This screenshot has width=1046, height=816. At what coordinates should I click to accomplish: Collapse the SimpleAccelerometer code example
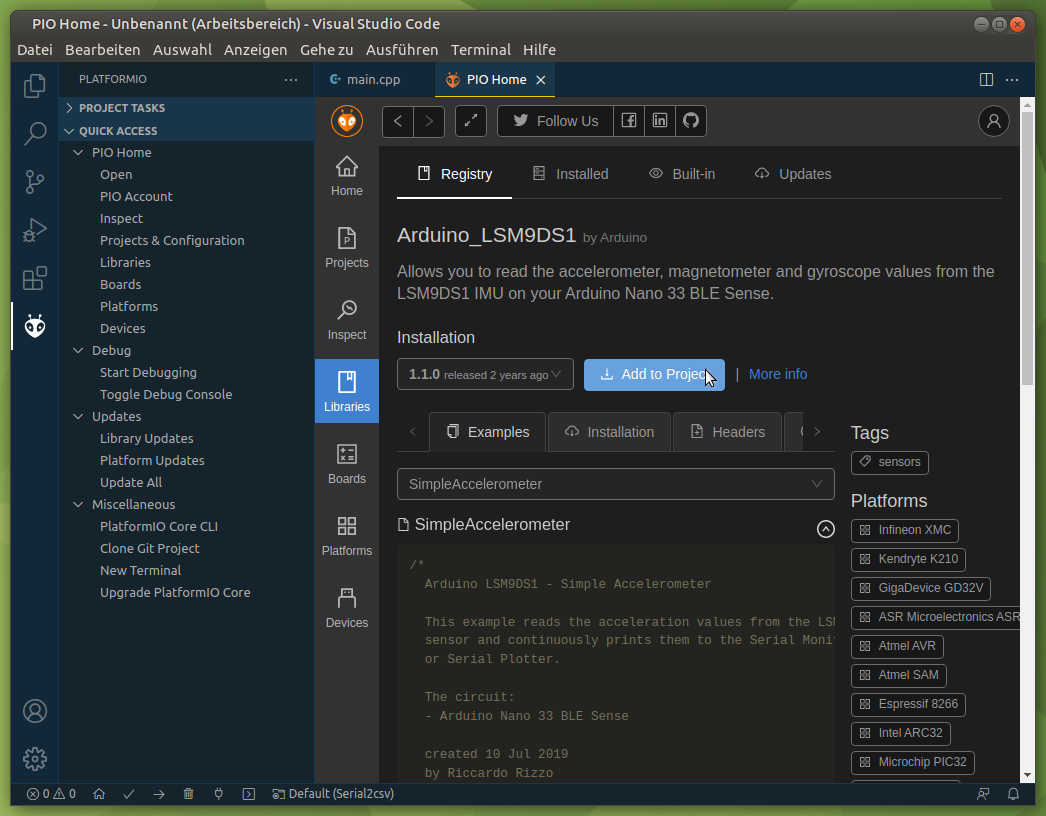826,529
